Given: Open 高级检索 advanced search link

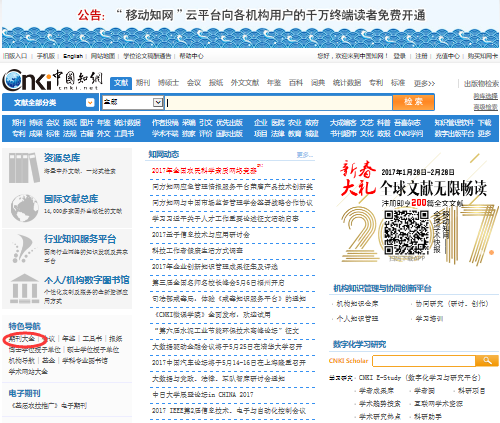Looking at the screenshot, I should point(486,107).
